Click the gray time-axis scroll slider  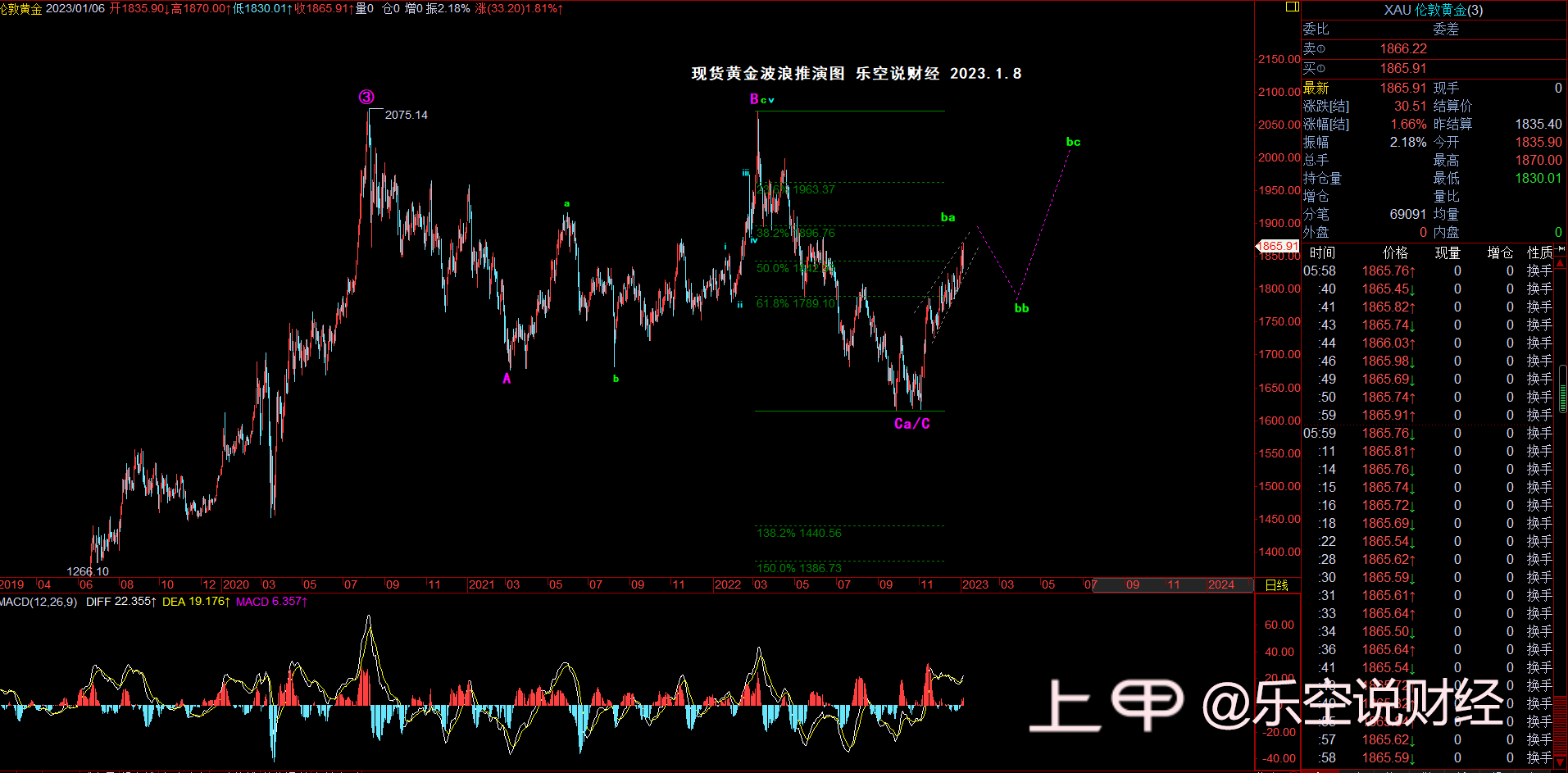coord(1172,585)
